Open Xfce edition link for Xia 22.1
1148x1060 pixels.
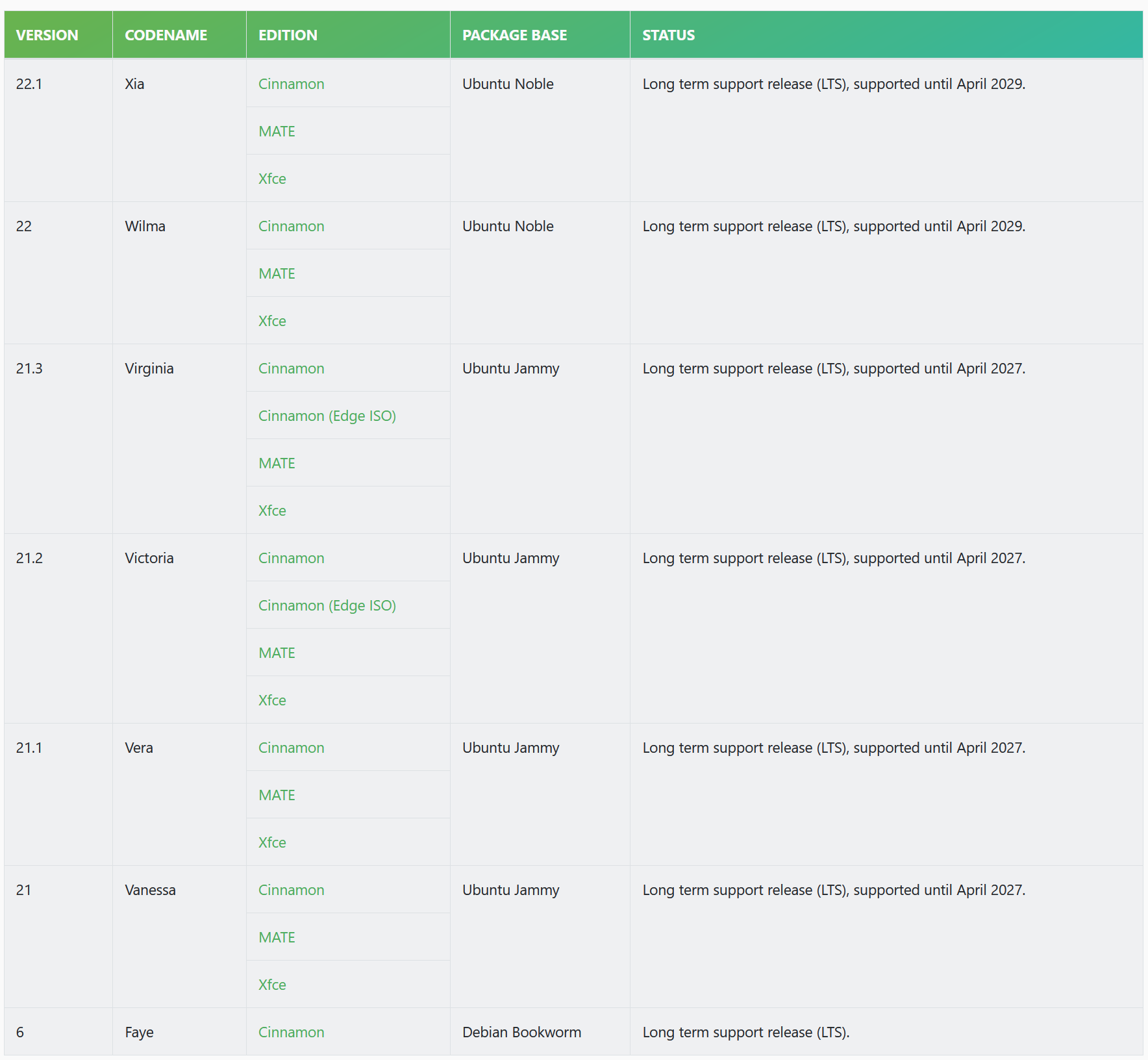[272, 179]
